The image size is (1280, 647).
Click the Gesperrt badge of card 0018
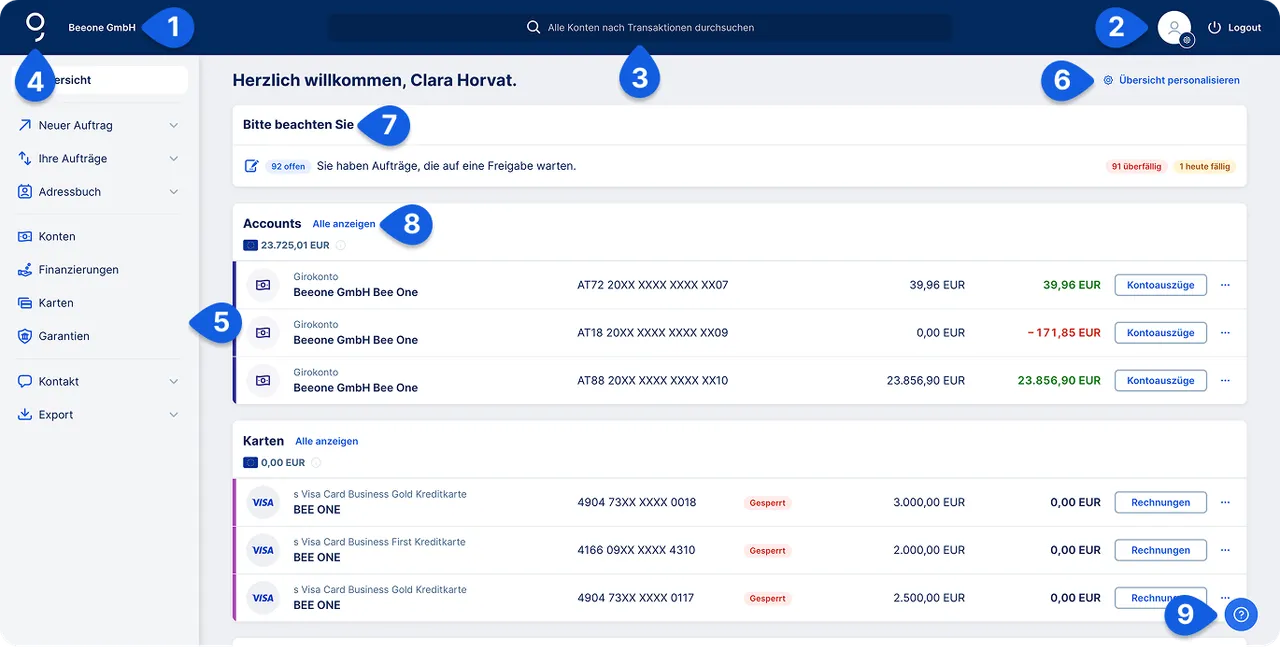coord(768,503)
